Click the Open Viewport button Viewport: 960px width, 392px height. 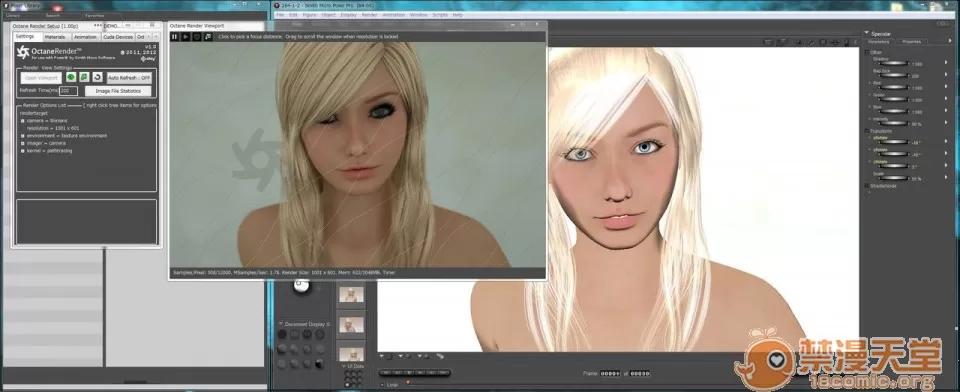pyautogui.click(x=42, y=78)
